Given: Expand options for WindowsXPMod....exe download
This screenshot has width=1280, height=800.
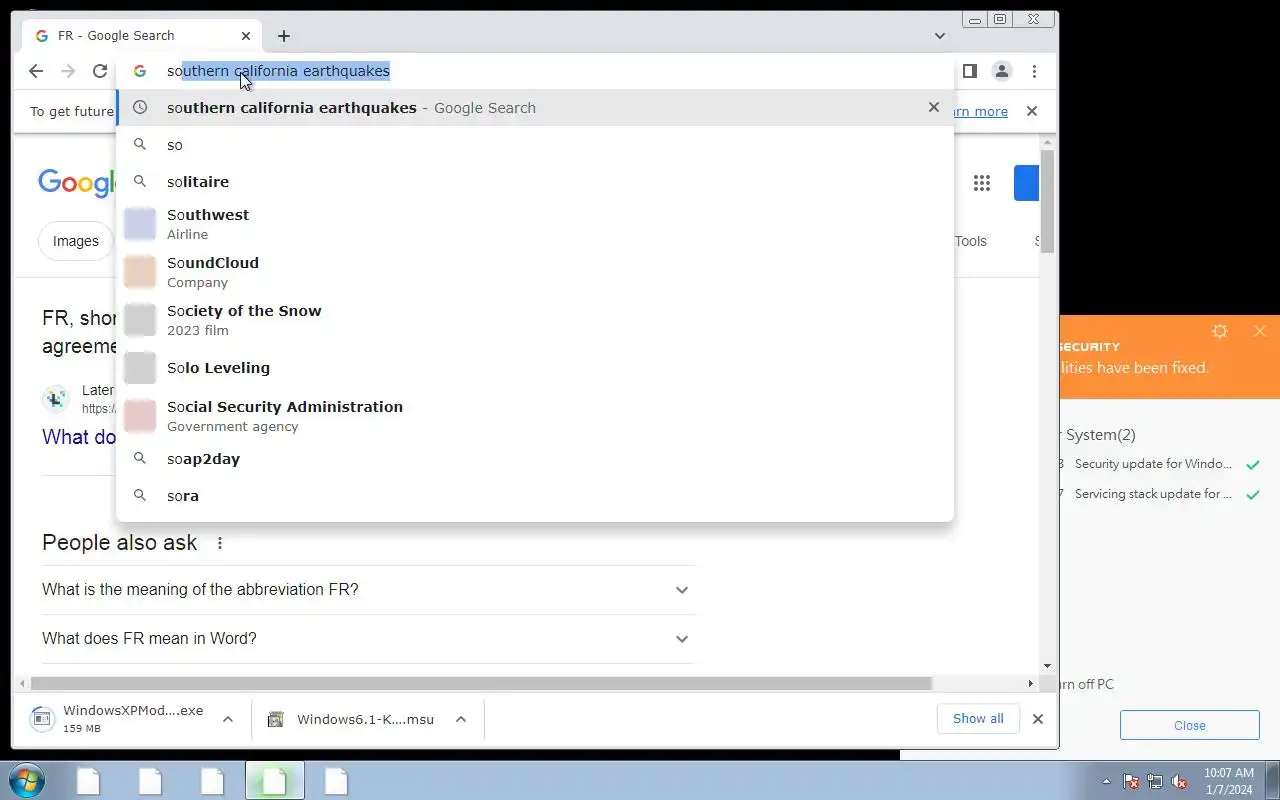Looking at the screenshot, I should 228,719.
